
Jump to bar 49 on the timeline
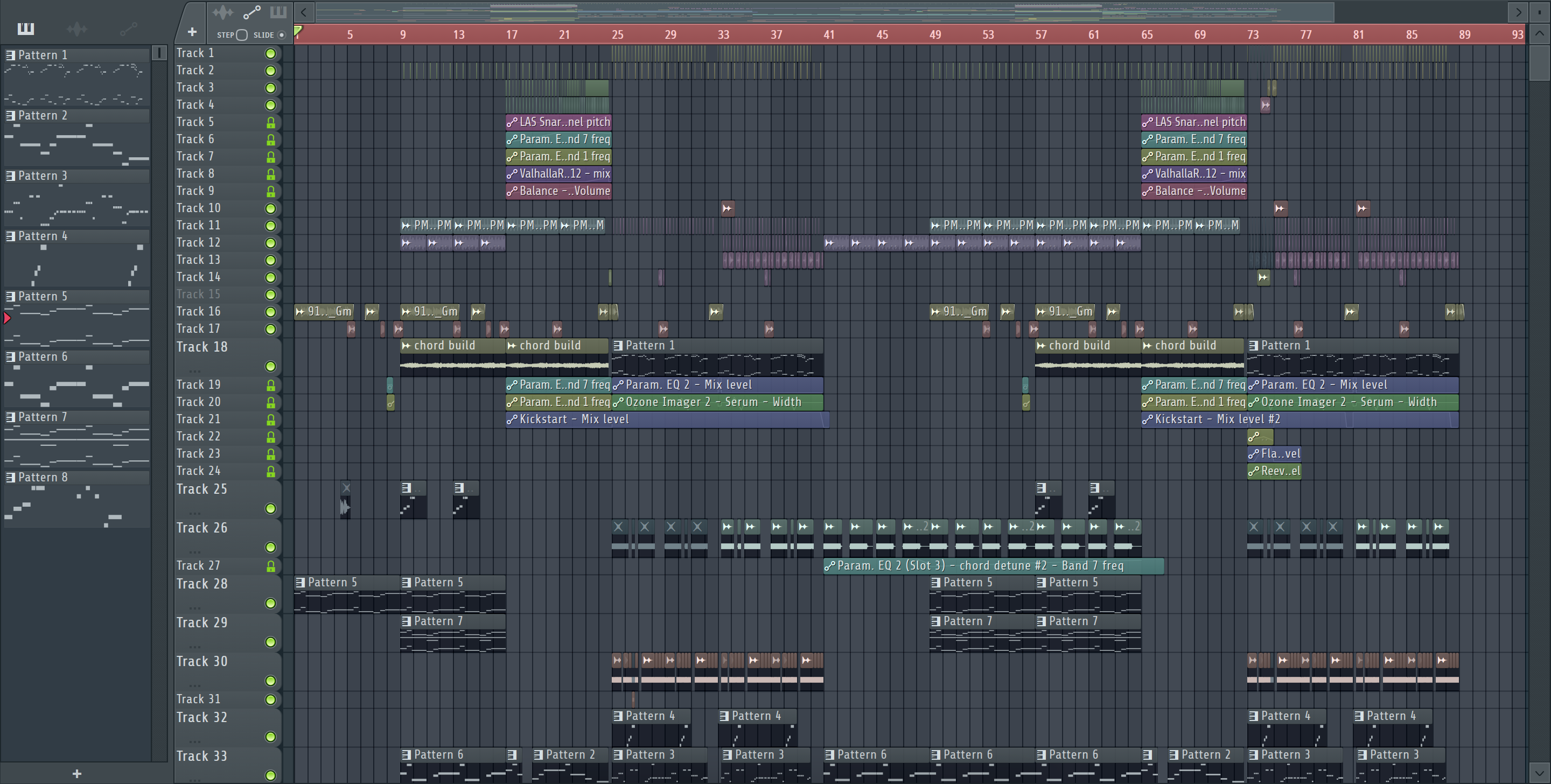click(934, 35)
